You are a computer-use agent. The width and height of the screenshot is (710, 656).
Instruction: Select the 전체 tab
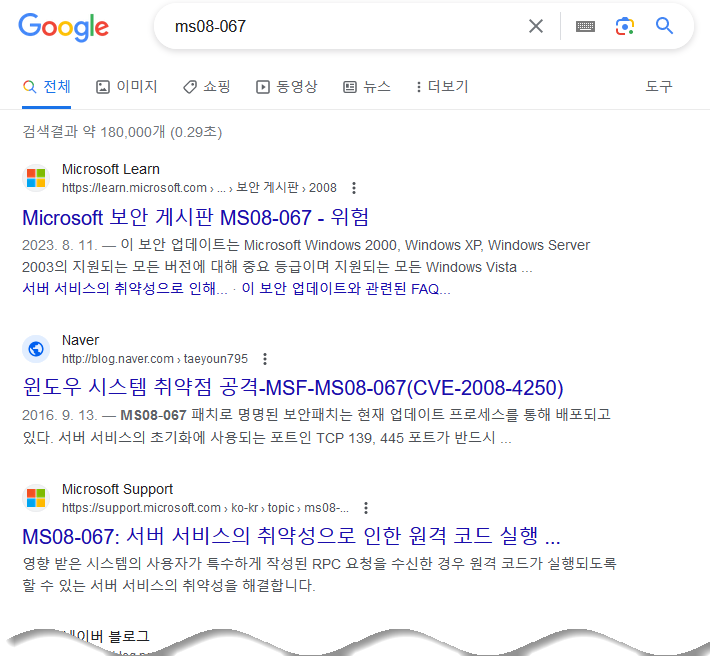tap(47, 86)
